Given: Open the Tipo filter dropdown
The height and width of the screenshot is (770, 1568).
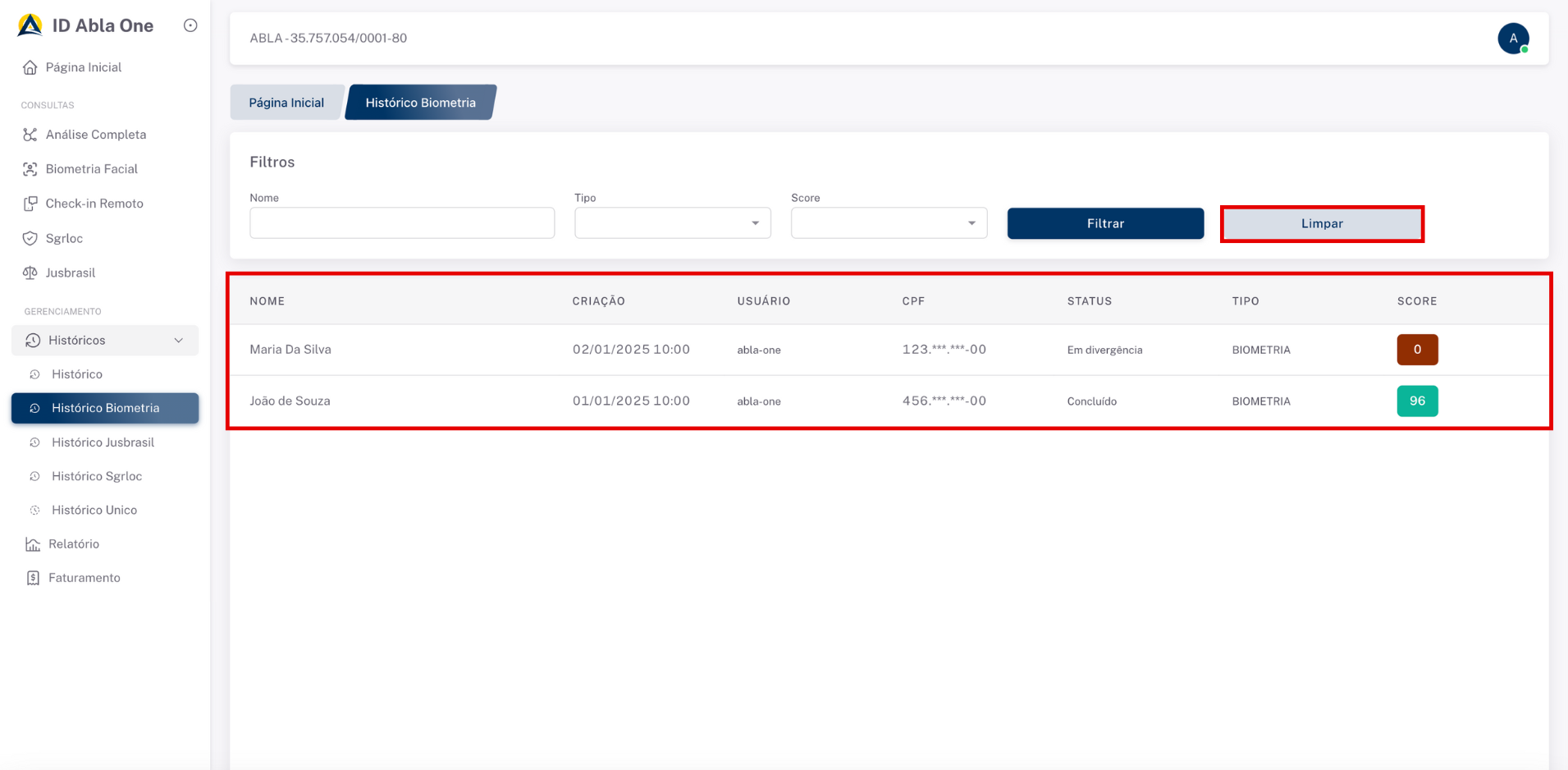Looking at the screenshot, I should 672,223.
